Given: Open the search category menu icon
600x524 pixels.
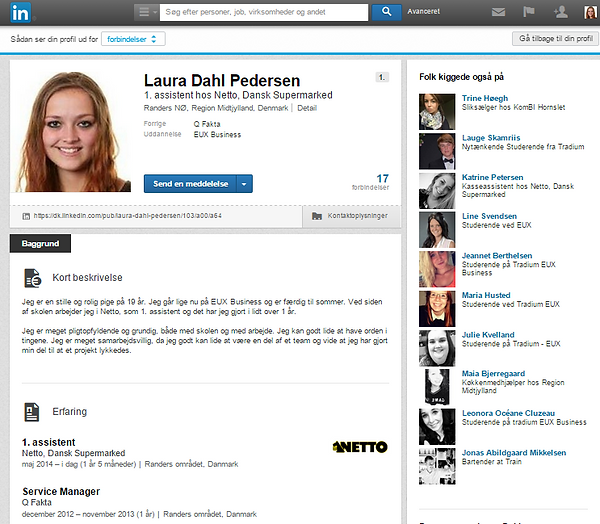Looking at the screenshot, I should pyautogui.click(x=147, y=12).
